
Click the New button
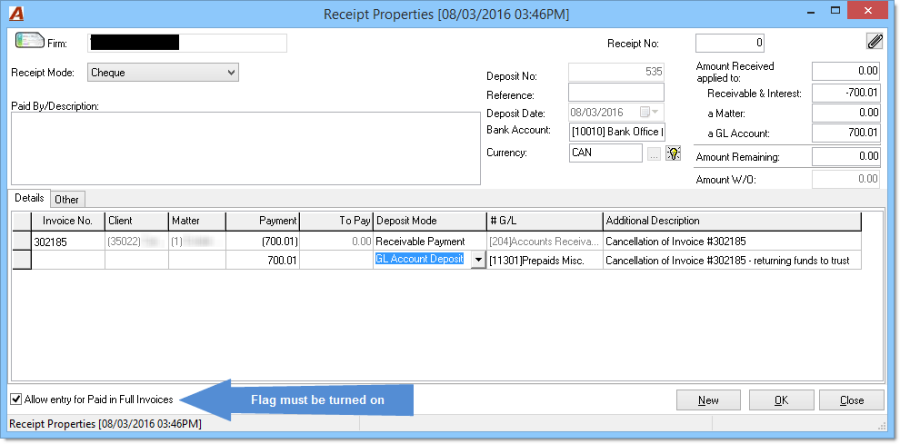(x=708, y=400)
